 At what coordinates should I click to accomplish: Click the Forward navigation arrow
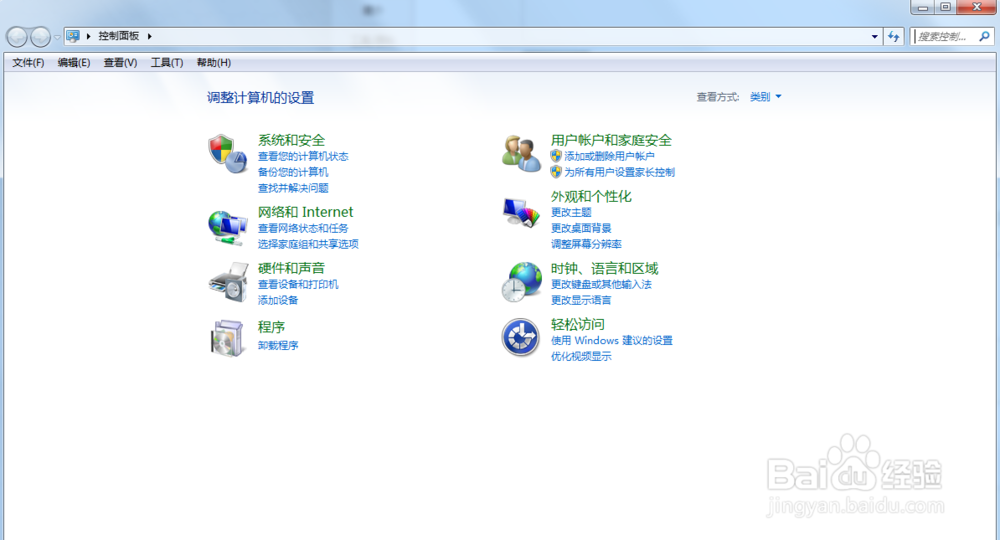pos(40,37)
